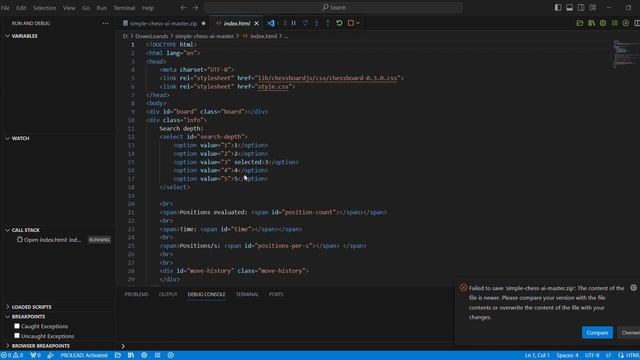Viewport: 640px width, 360px height.
Task: Click the gear icon in the status bar
Action: [x=144, y=355]
